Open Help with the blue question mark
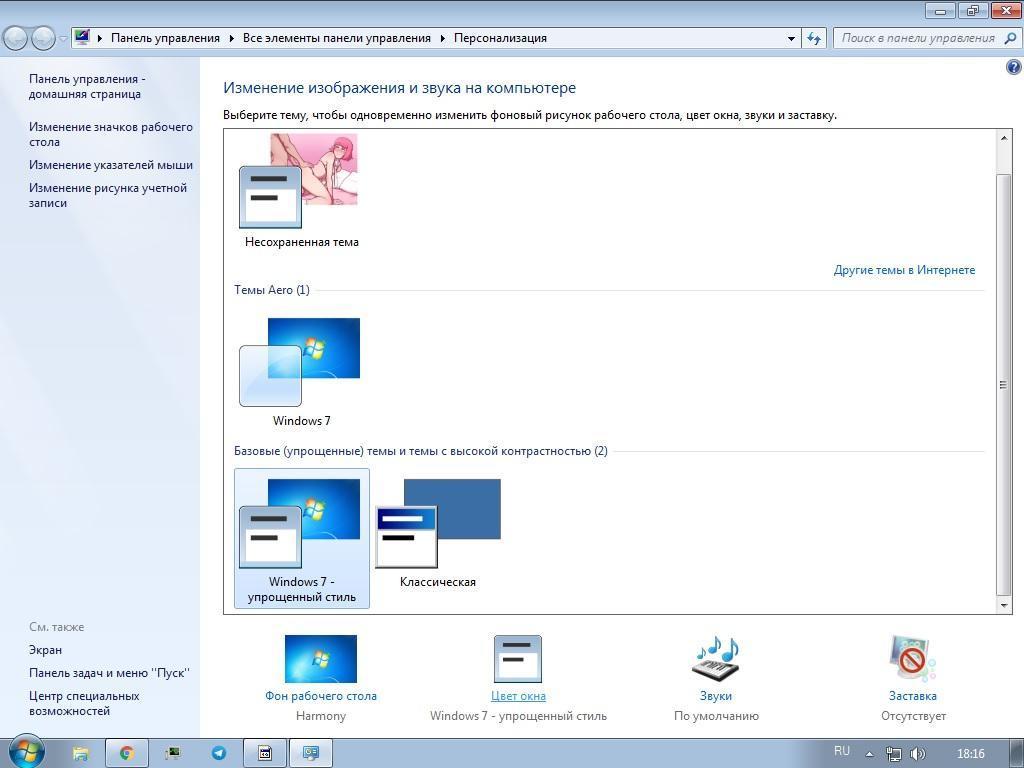1024x768 pixels. pyautogui.click(x=1014, y=67)
